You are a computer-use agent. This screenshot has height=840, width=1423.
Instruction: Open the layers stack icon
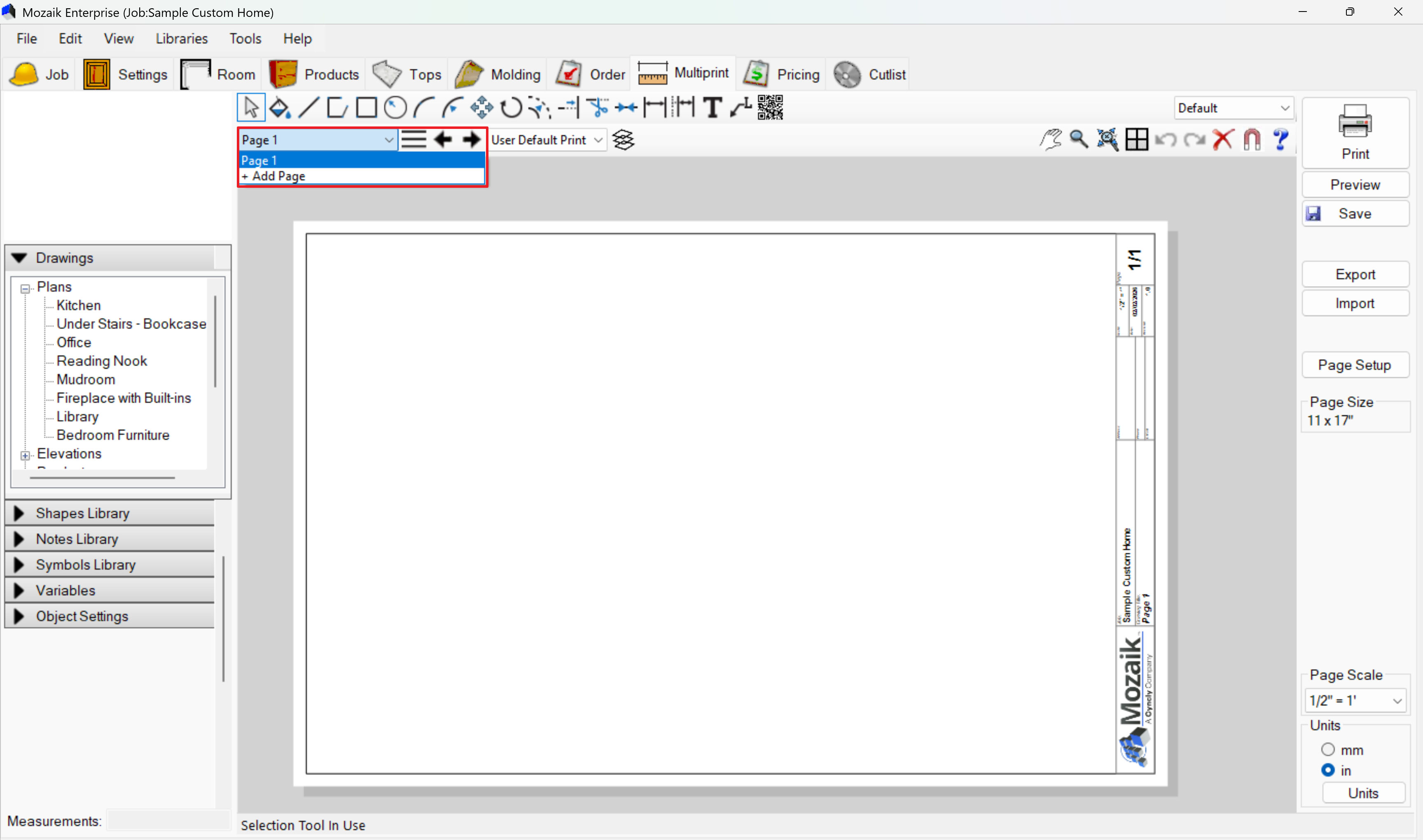(x=623, y=140)
